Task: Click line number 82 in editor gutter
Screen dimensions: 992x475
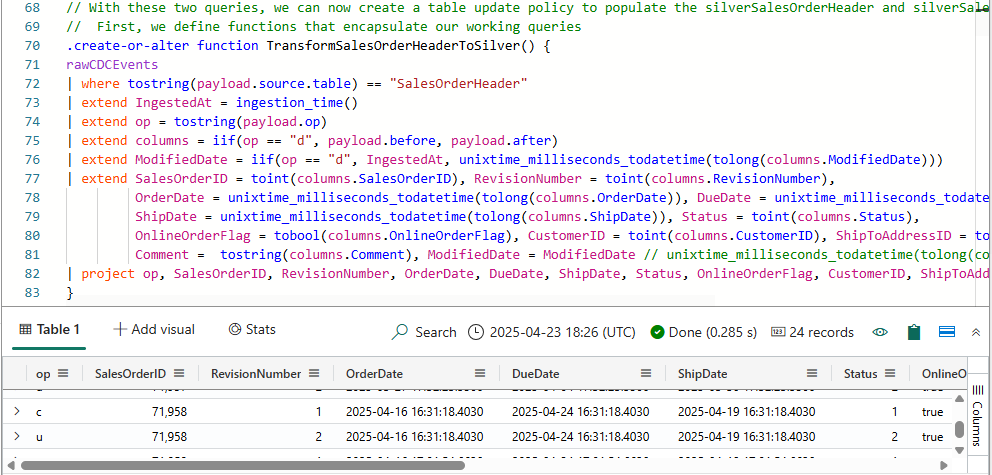Action: coord(32,273)
